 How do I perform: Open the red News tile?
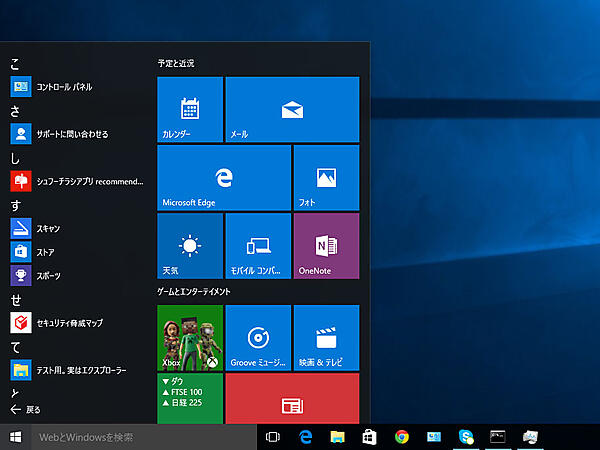(x=292, y=398)
